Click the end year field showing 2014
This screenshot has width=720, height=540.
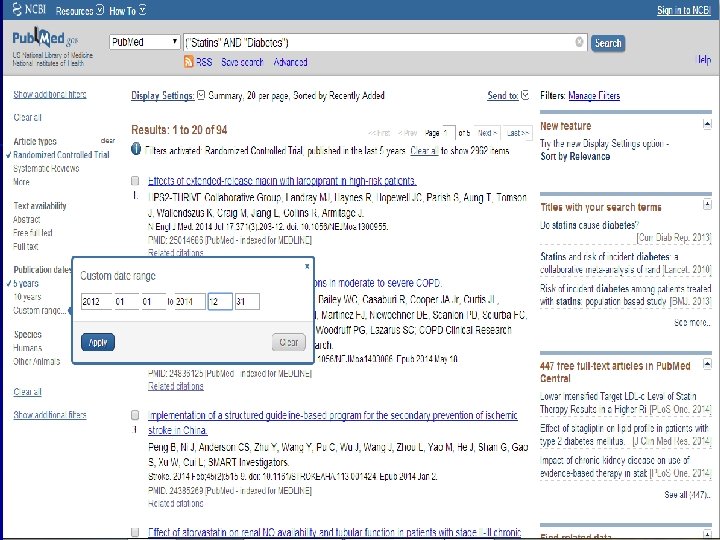click(190, 302)
